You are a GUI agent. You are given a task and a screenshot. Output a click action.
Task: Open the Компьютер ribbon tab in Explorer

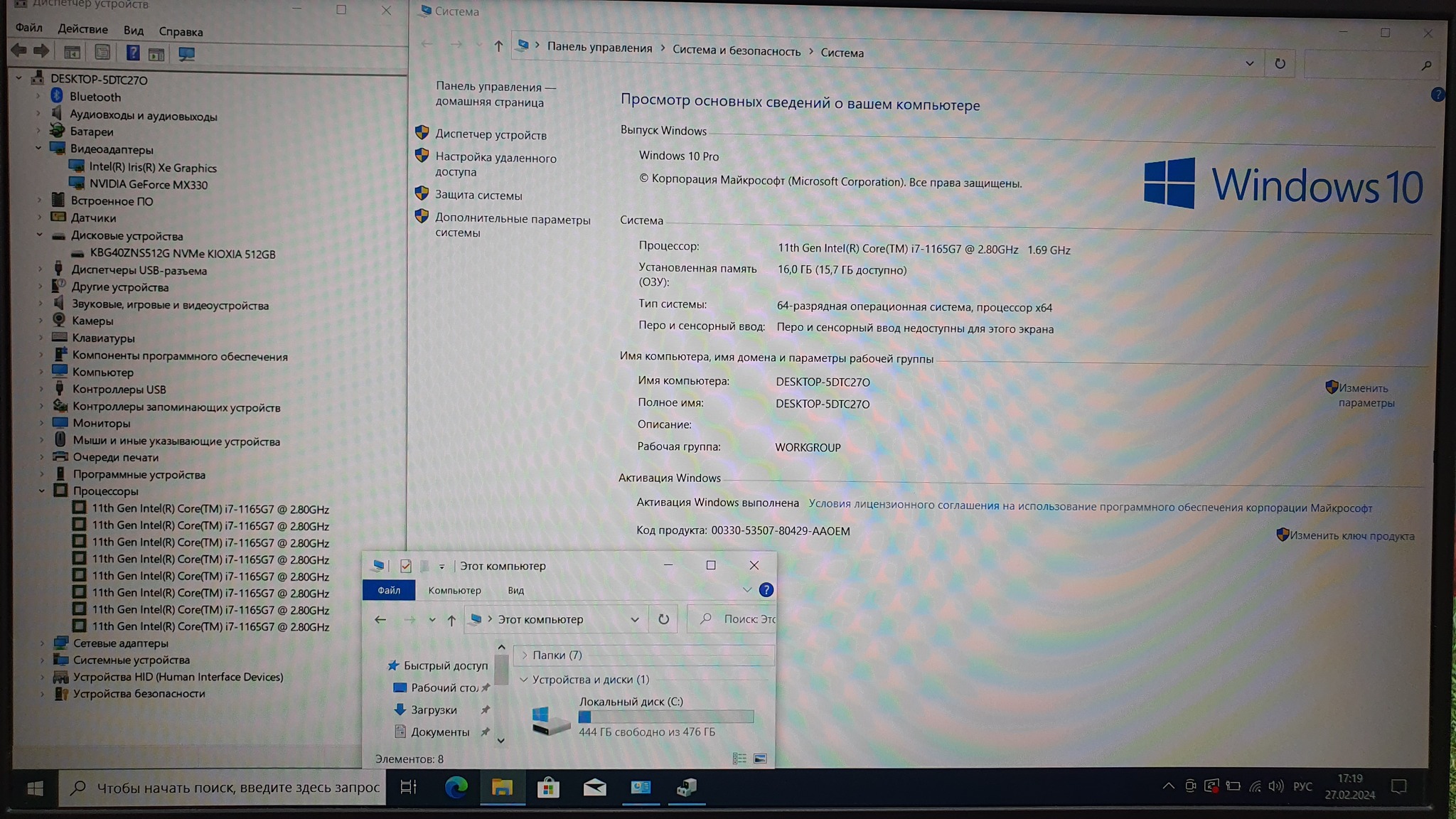click(x=454, y=590)
